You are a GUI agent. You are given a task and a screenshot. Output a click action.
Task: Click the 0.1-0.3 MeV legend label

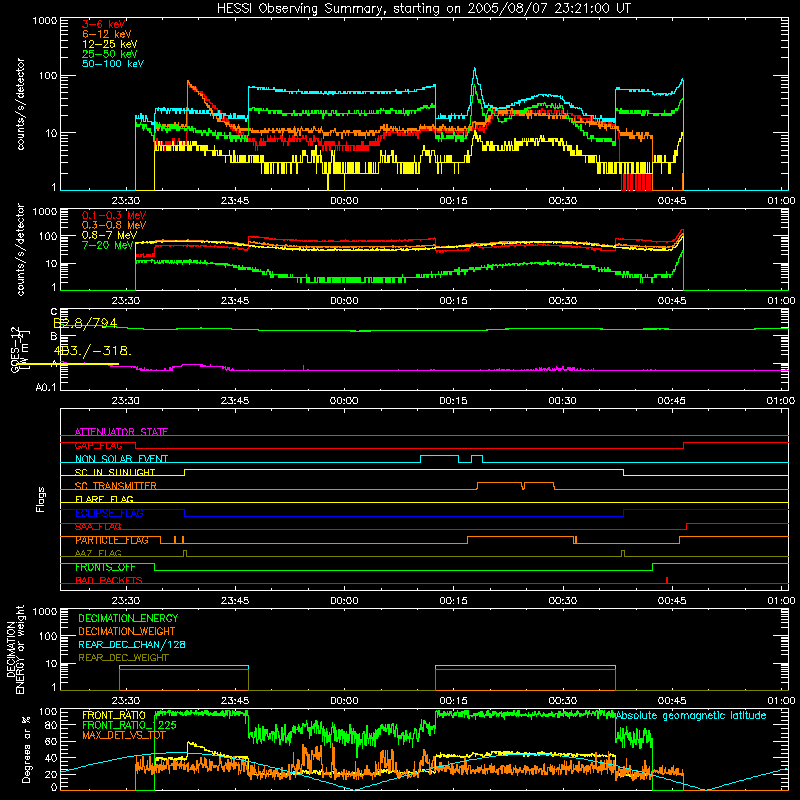(x=114, y=215)
